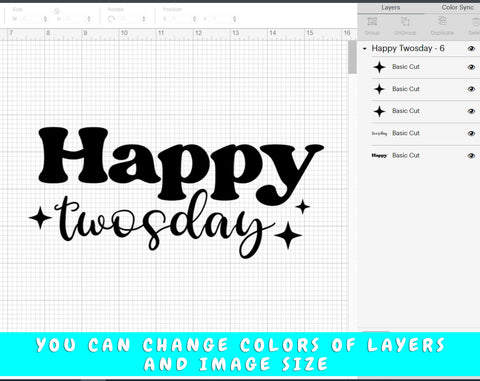Select the twosday script text on canvas
This screenshot has width=480, height=381.
pos(165,224)
